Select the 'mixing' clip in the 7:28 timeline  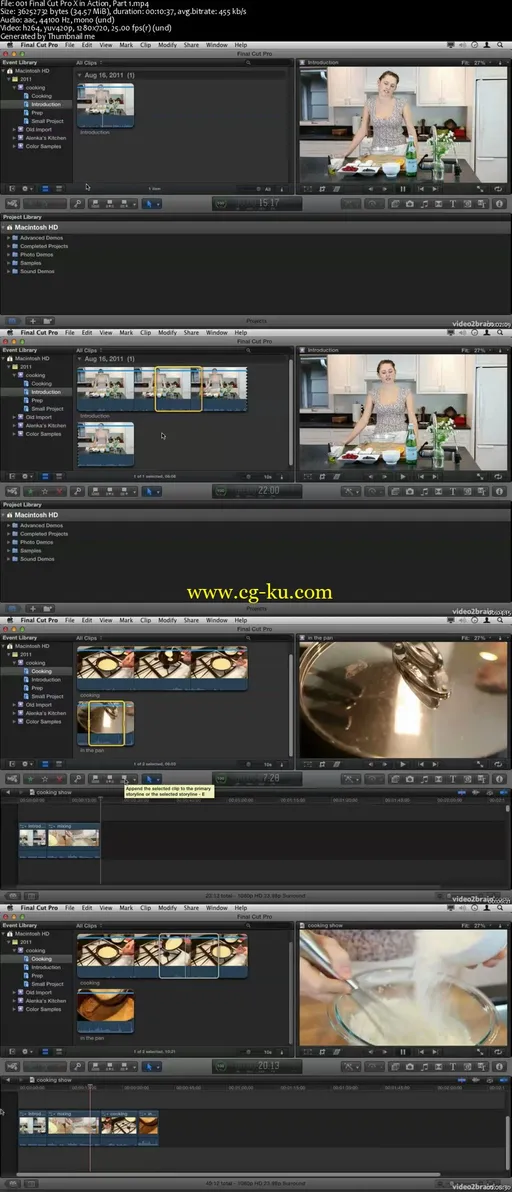pyautogui.click(x=74, y=842)
